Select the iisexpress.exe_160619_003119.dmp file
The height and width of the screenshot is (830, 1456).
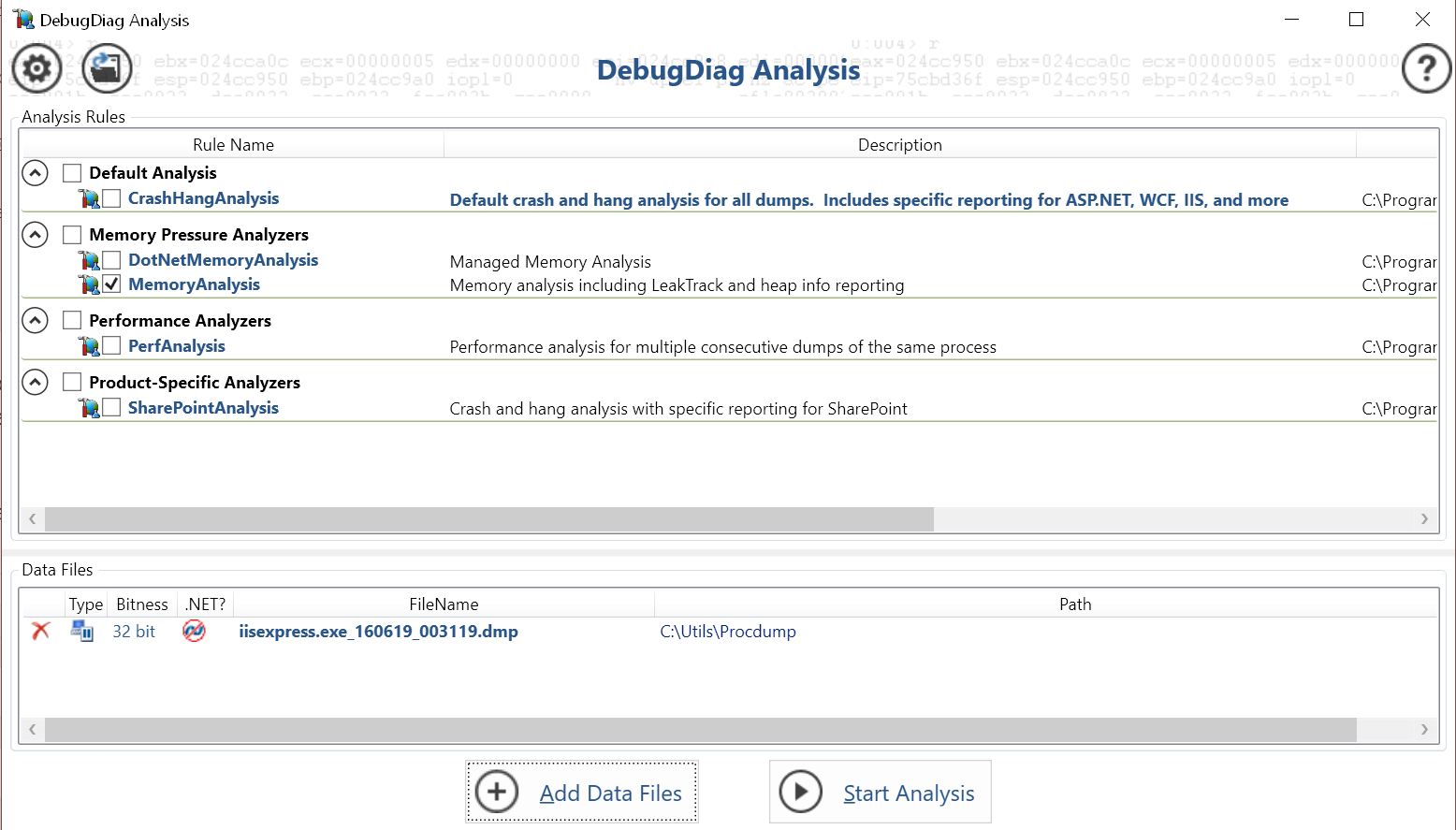pos(378,632)
